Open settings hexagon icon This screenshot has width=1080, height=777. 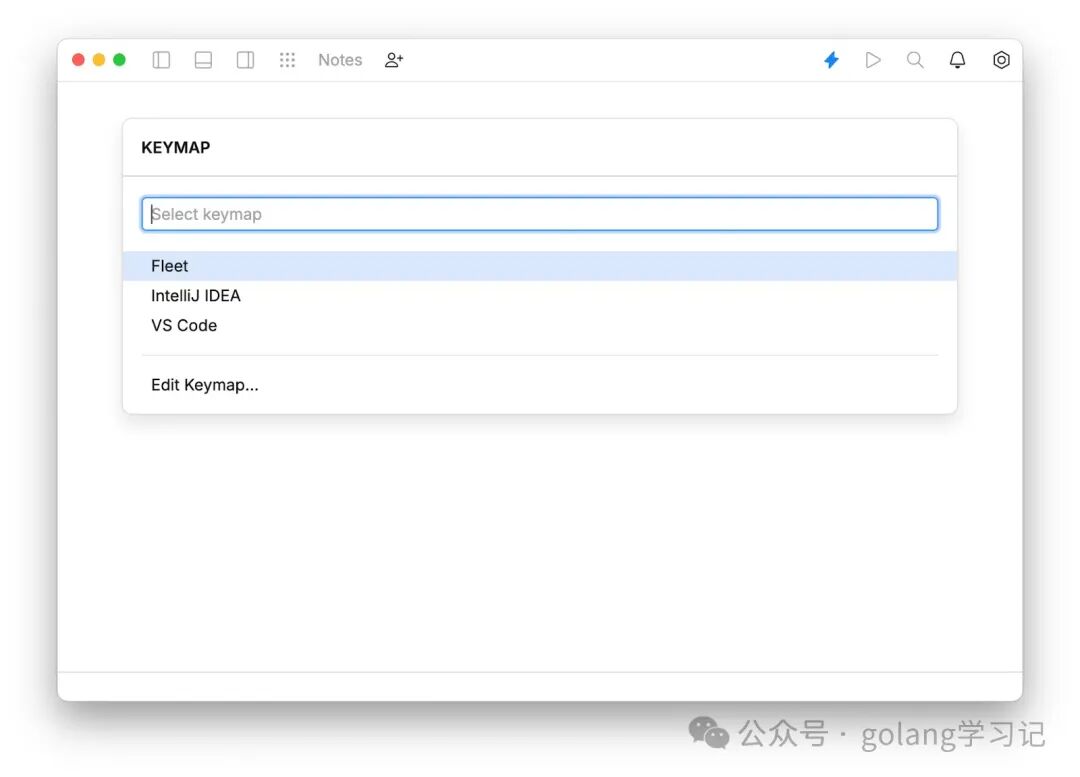(1001, 60)
